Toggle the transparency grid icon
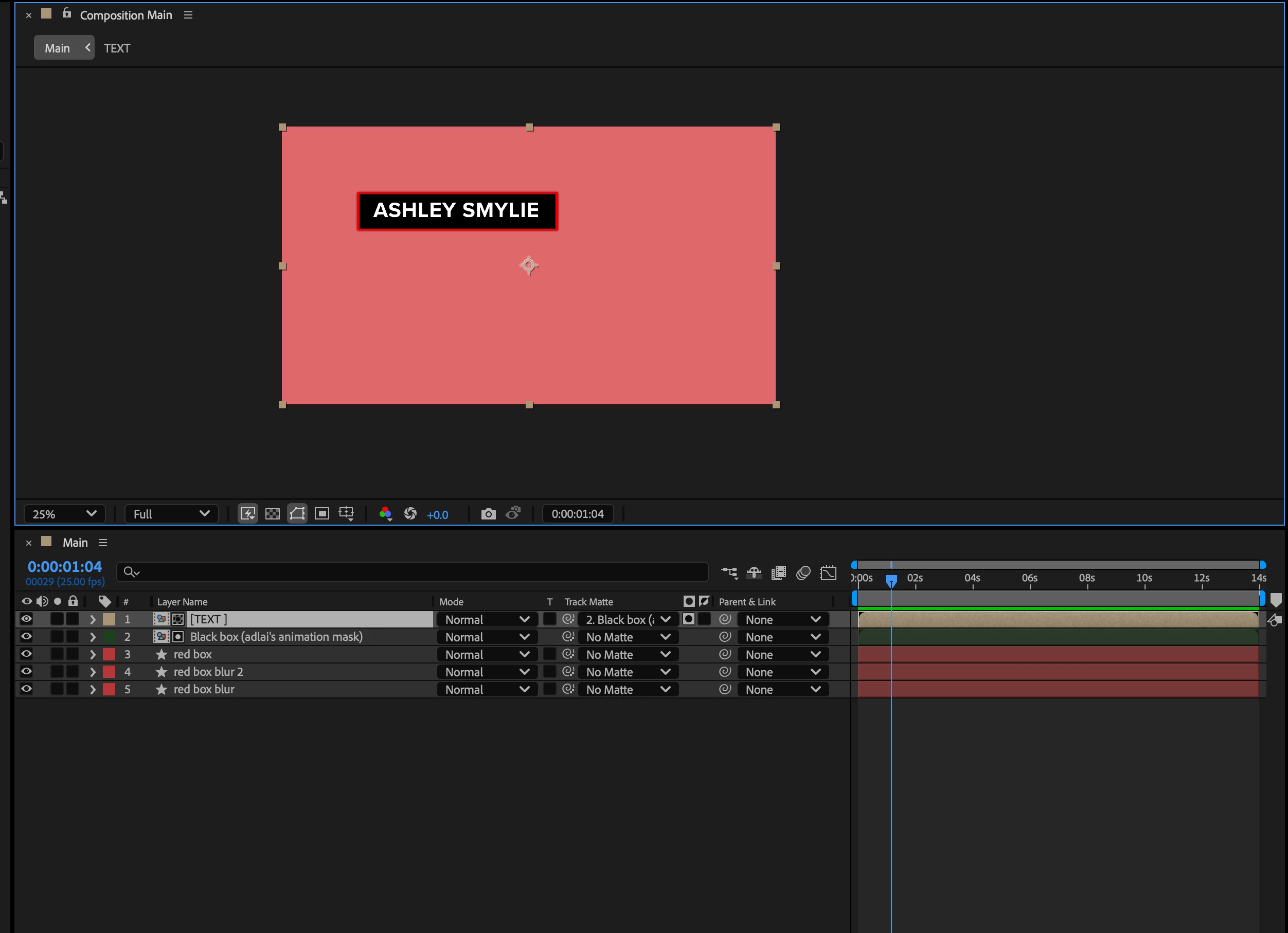 (x=273, y=514)
